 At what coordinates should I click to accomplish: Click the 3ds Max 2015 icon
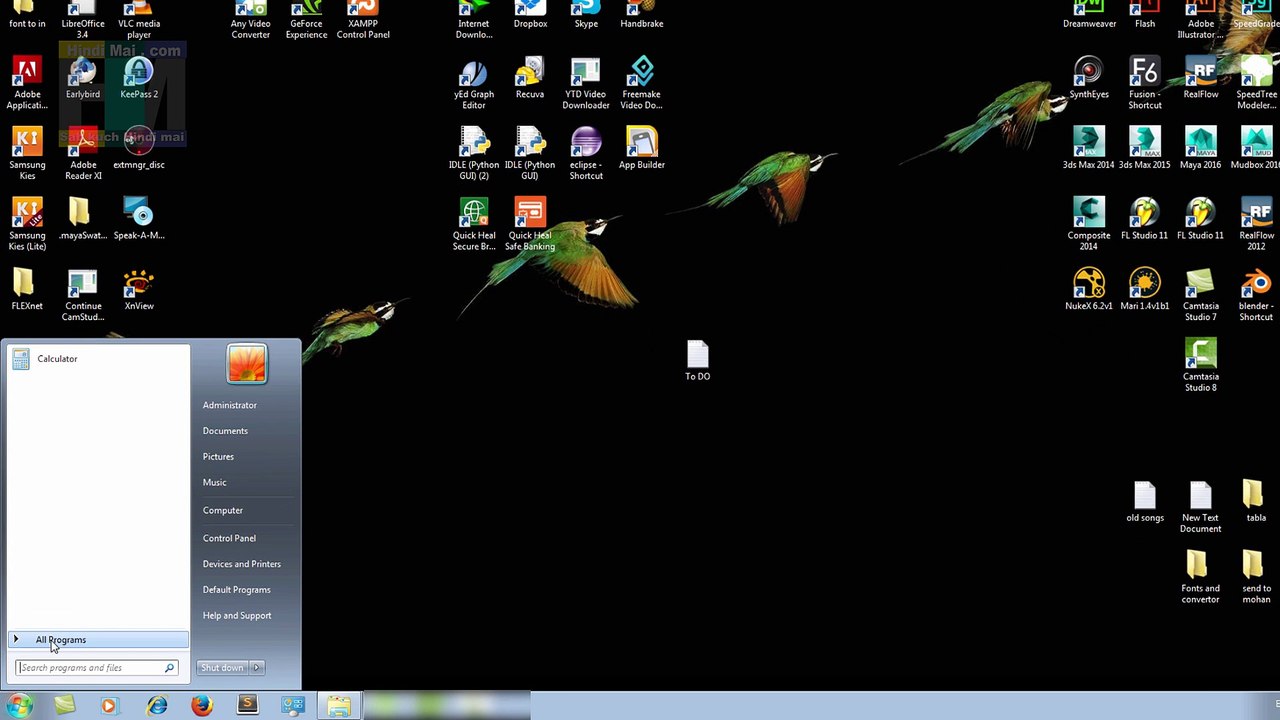click(x=1145, y=149)
